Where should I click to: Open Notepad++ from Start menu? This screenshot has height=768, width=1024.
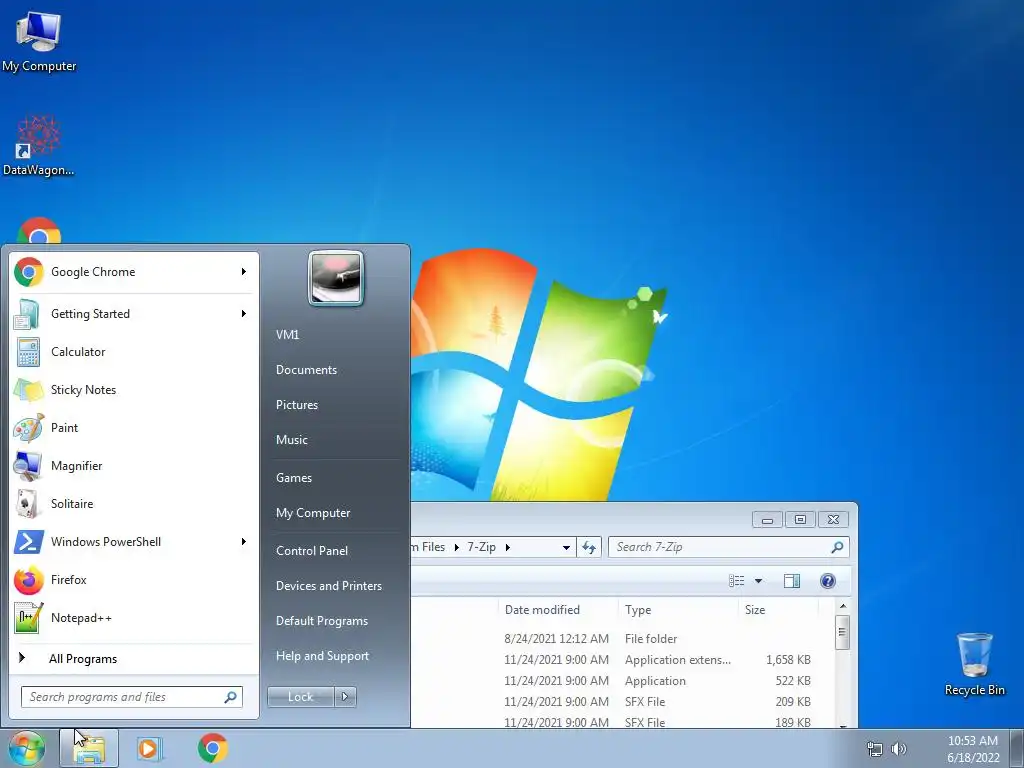pos(133,618)
